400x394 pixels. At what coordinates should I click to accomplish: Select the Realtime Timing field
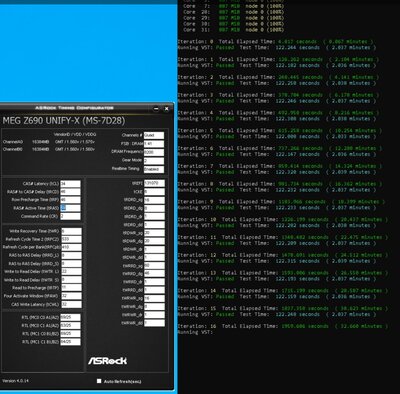[154, 169]
